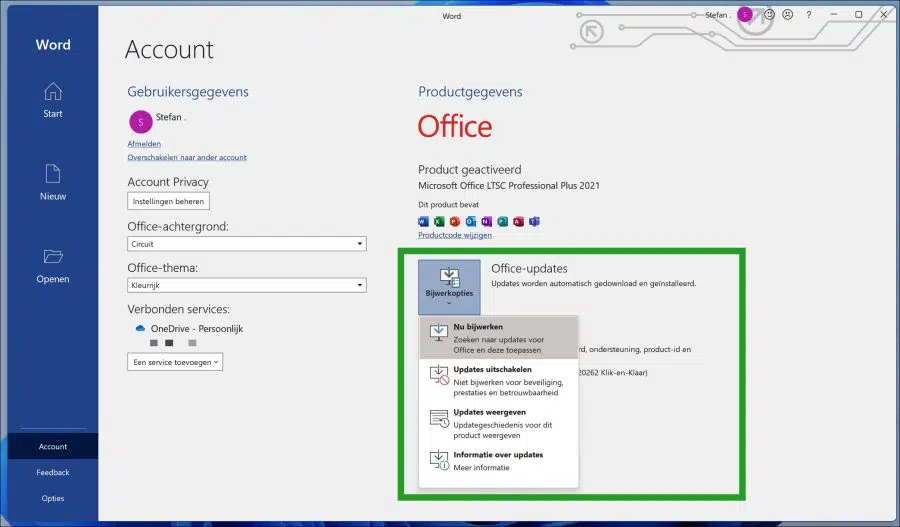The height and width of the screenshot is (527, 900).
Task: Go to the Start page icon
Action: [x=53, y=91]
